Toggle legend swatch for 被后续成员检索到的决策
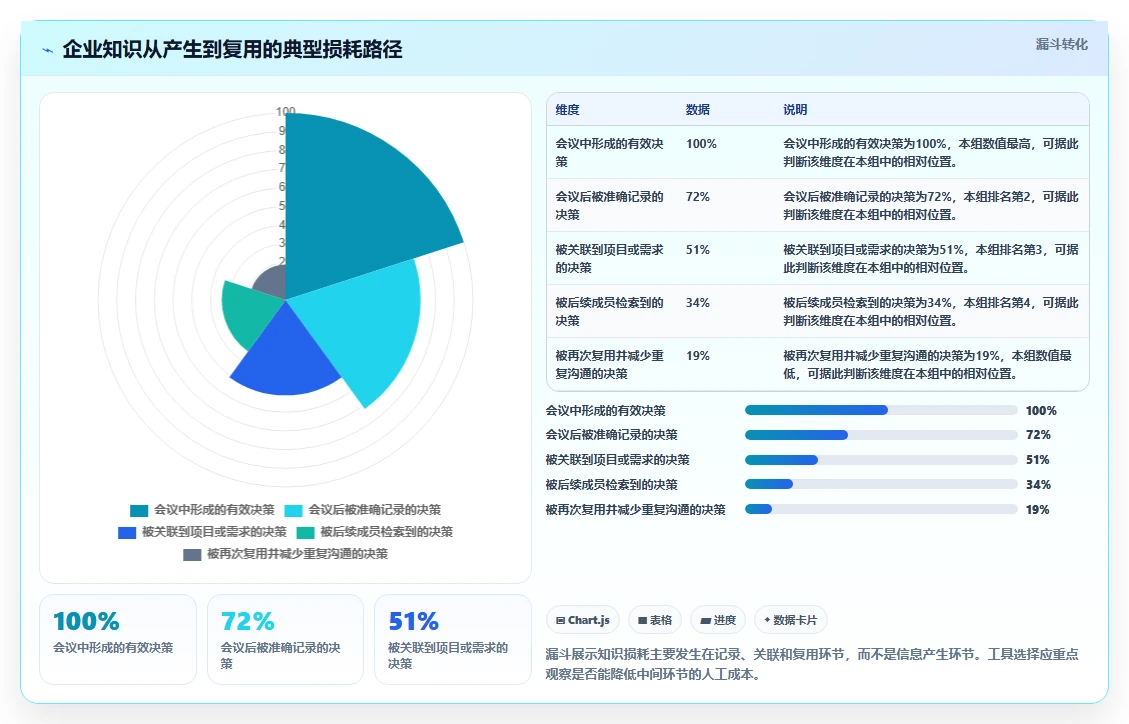The height and width of the screenshot is (724, 1129). (305, 533)
